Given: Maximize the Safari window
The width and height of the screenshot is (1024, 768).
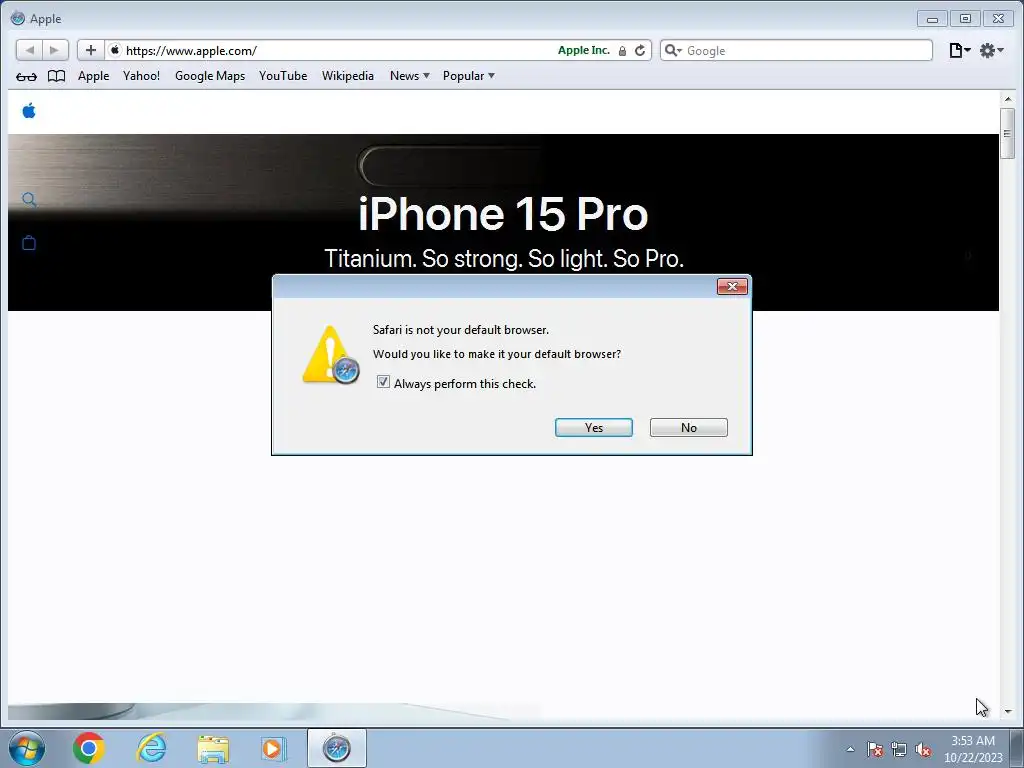Looking at the screenshot, I should pos(965,18).
